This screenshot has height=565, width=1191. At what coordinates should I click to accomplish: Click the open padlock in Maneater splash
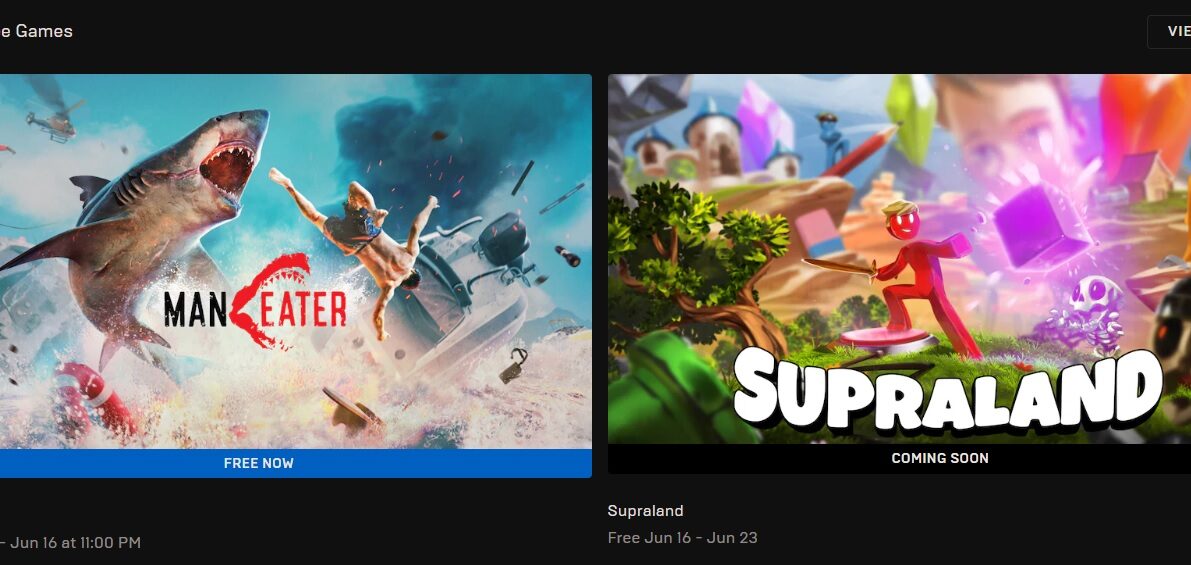click(513, 365)
